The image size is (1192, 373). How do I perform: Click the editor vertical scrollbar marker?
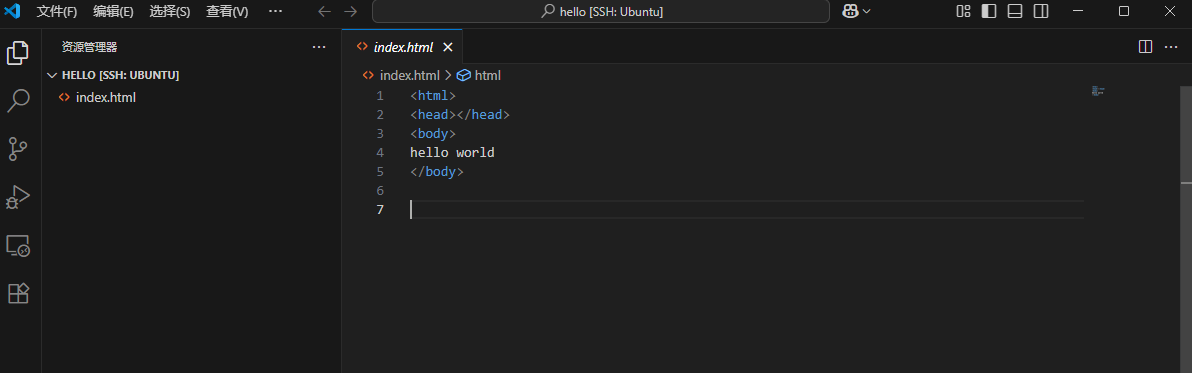[x=1186, y=183]
